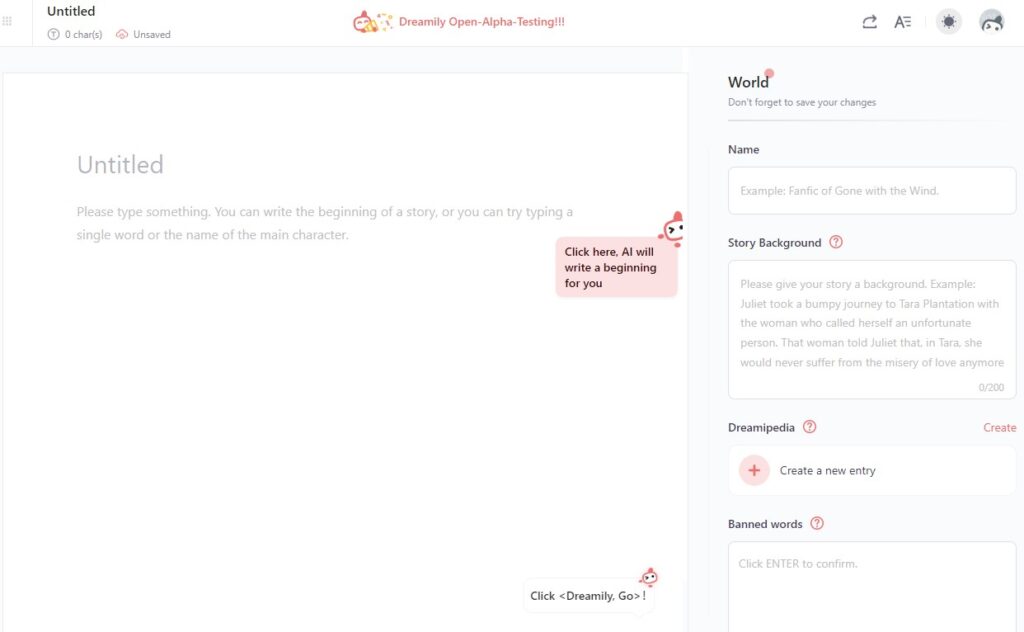This screenshot has height=632, width=1024.
Task: Click 'Create a new entry' text button
Action: click(x=827, y=470)
